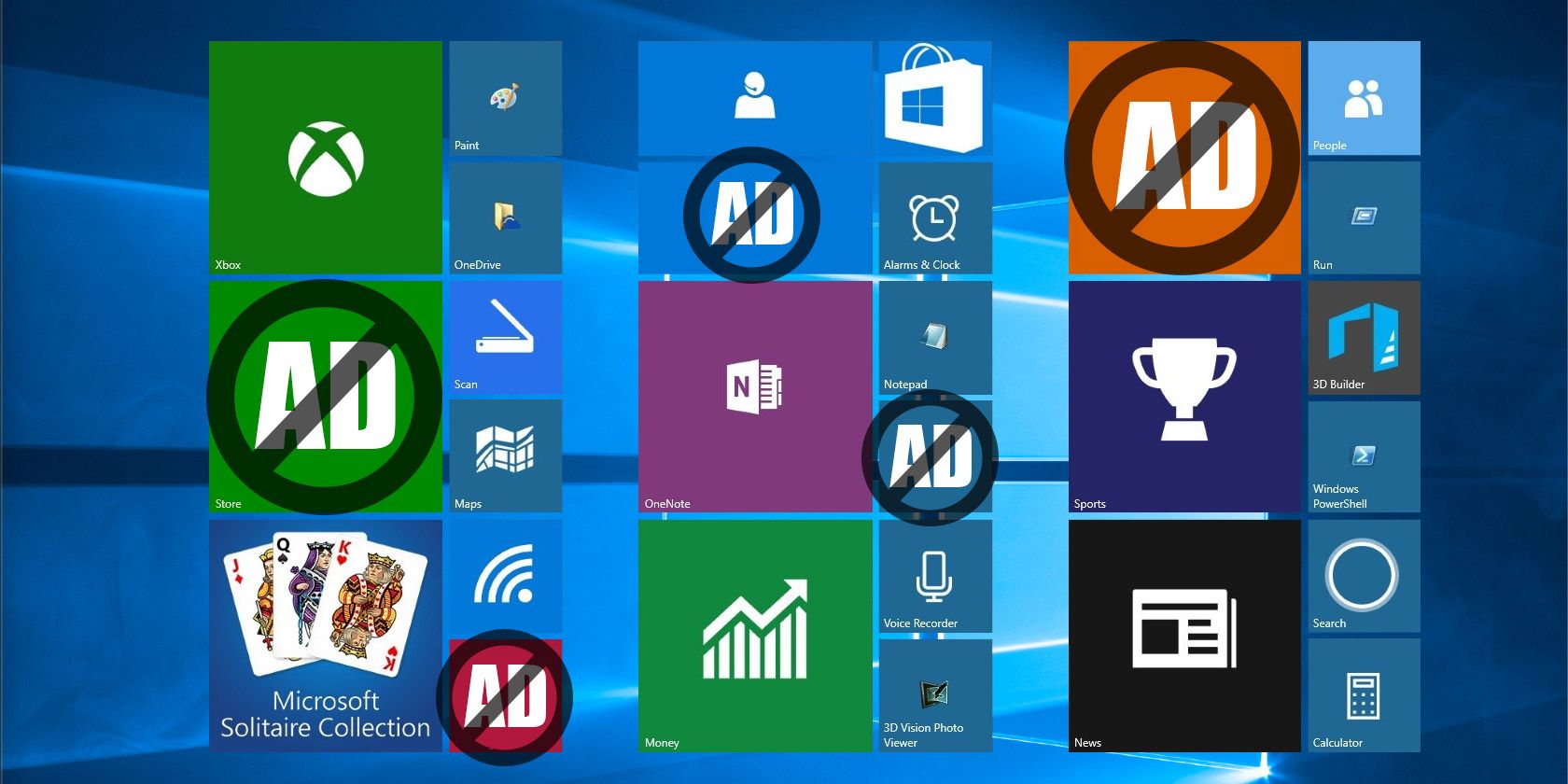Launch the Paint tile

pos(506,98)
